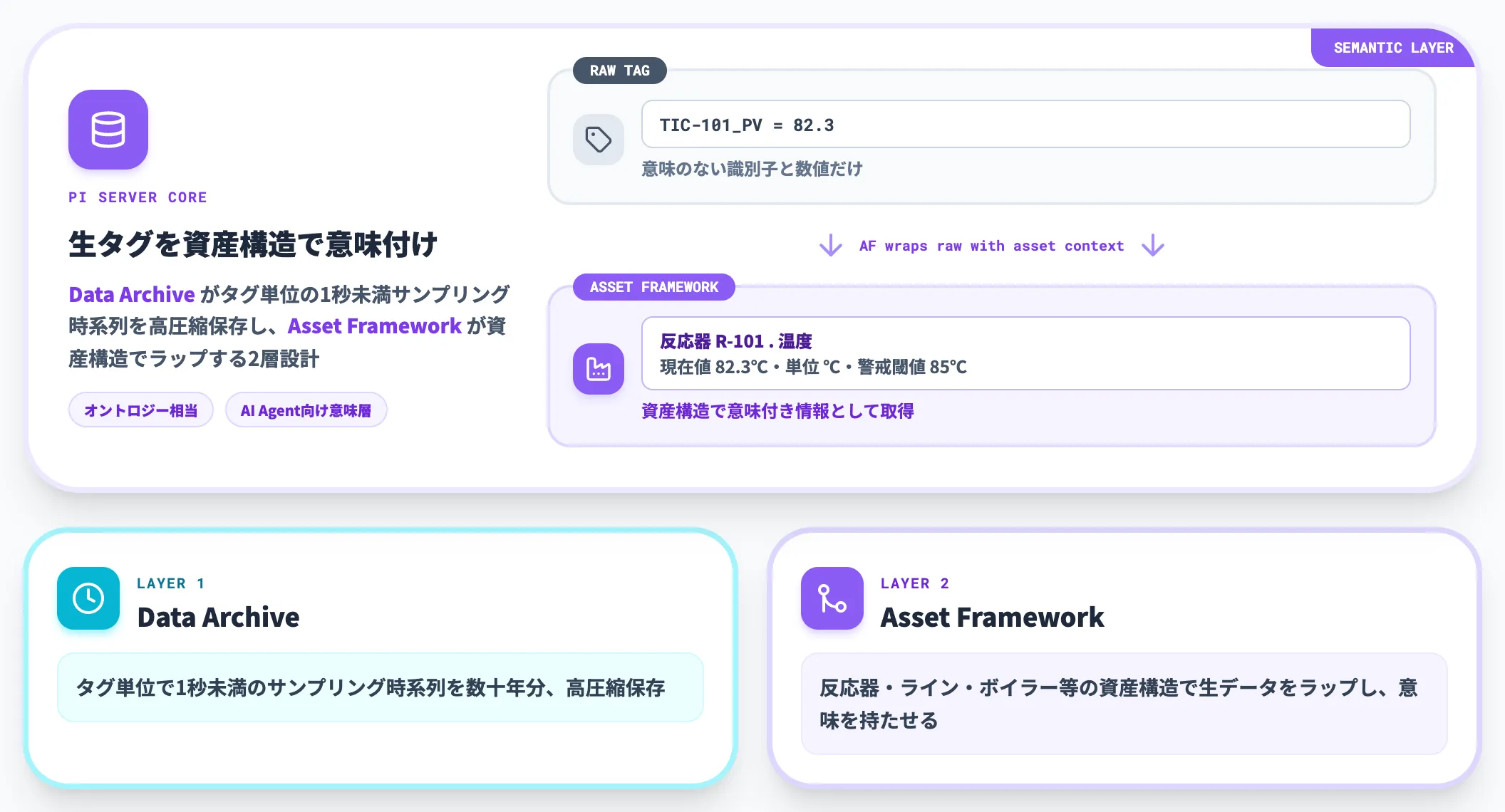Click the tag icon in the RAW TAG card

pos(599,140)
